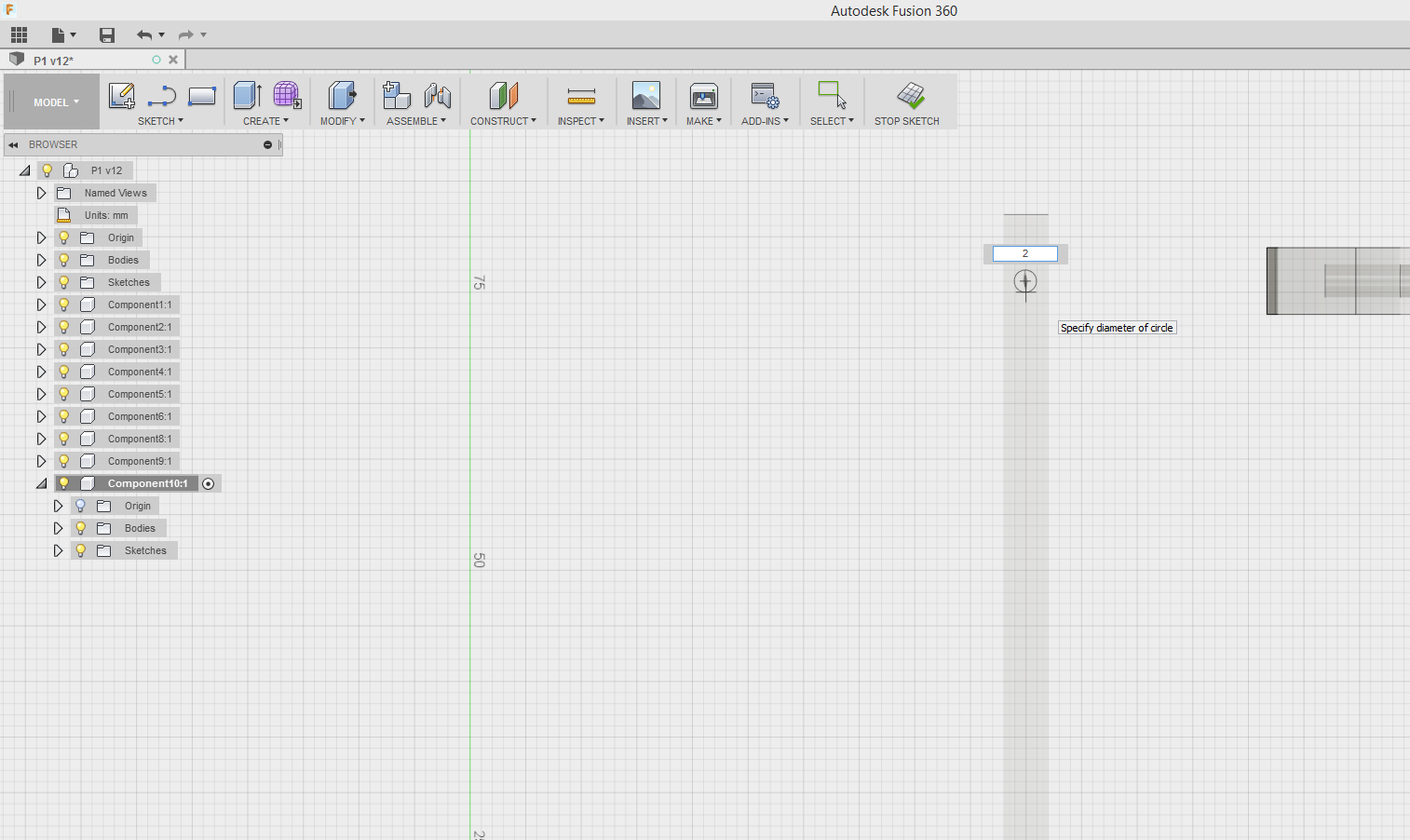Select the top-level Sketches folder label
The height and width of the screenshot is (840, 1410).
coord(129,282)
